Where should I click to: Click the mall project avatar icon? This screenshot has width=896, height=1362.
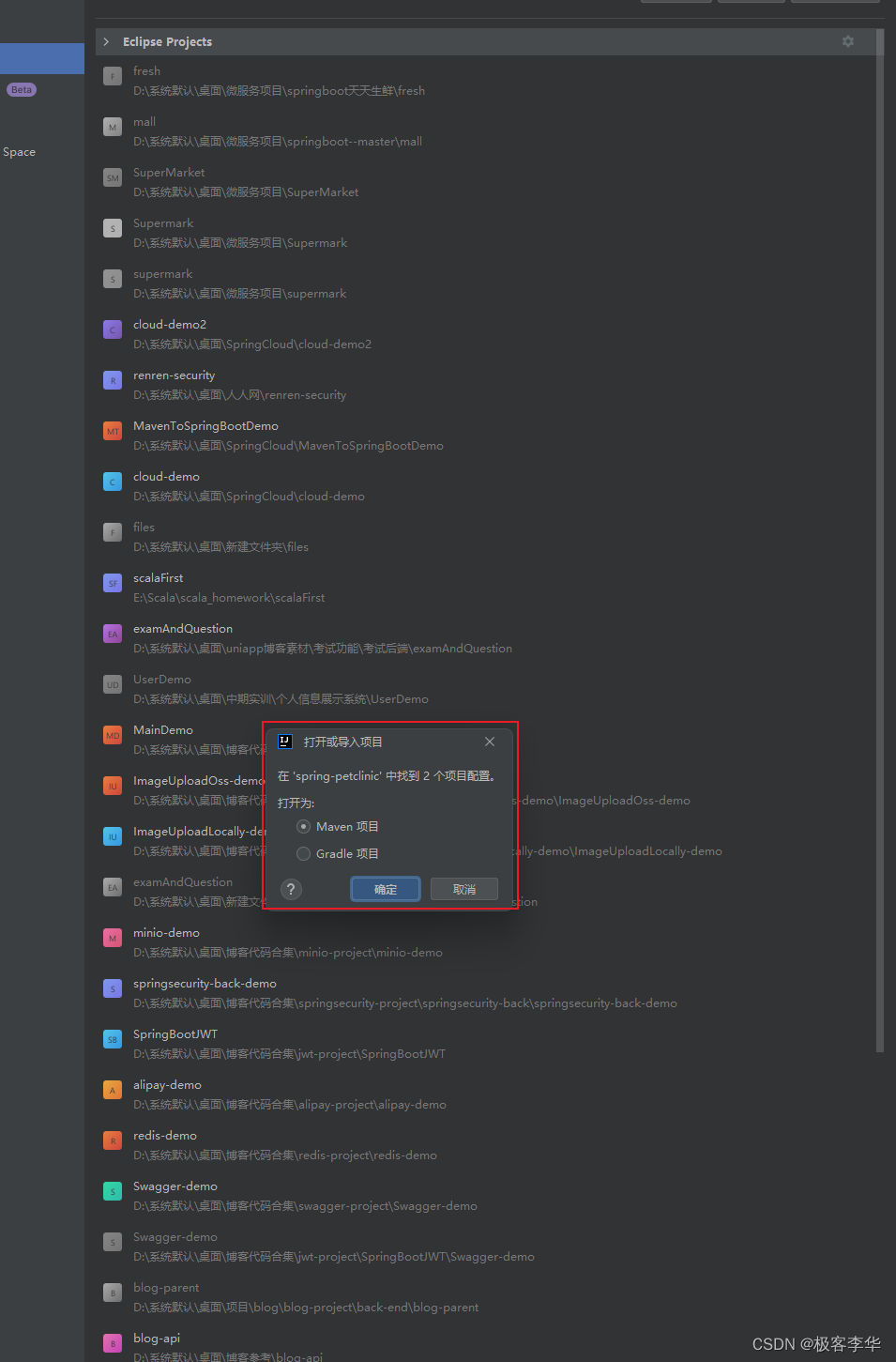pyautogui.click(x=112, y=127)
